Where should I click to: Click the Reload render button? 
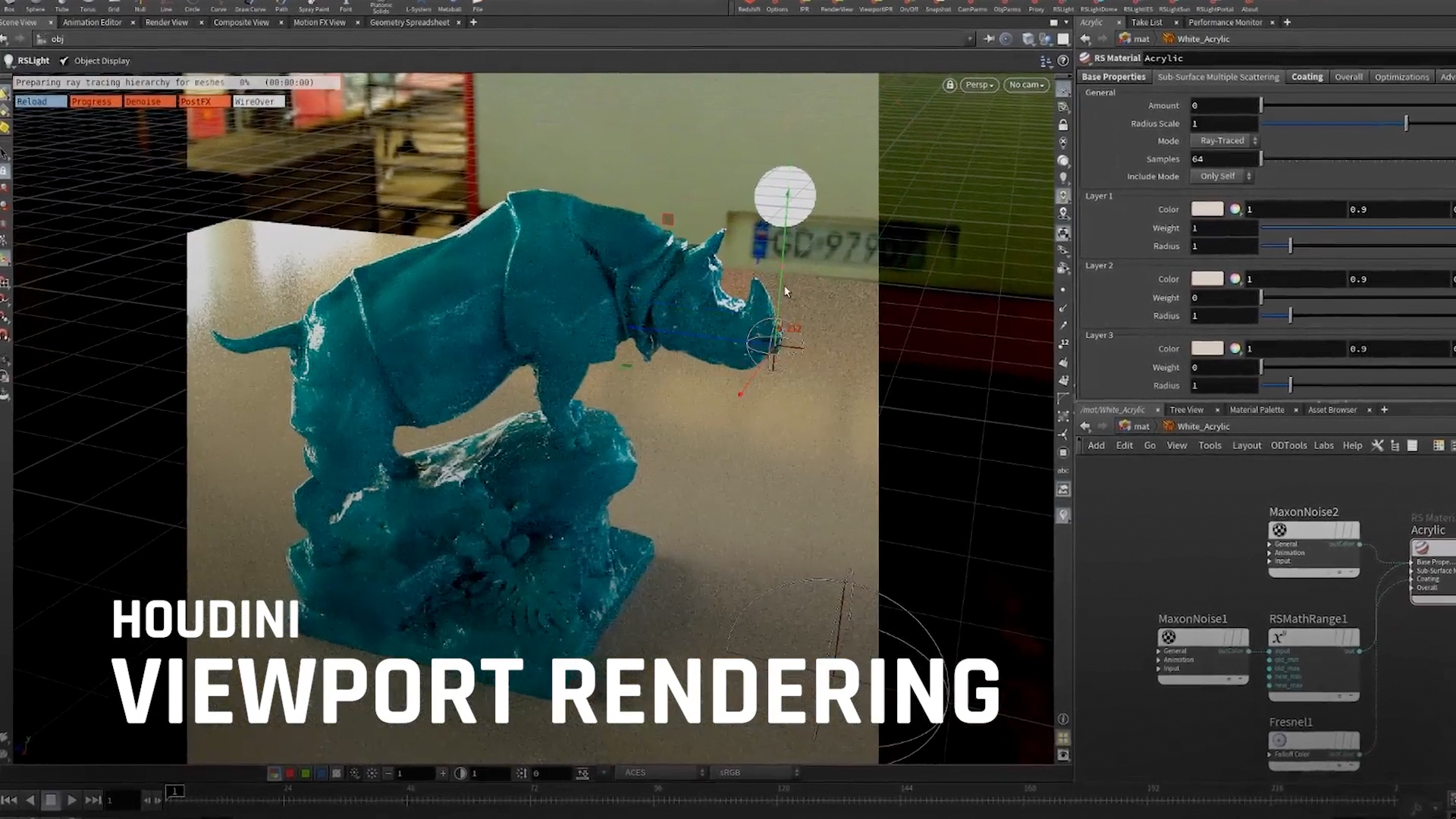pos(39,102)
